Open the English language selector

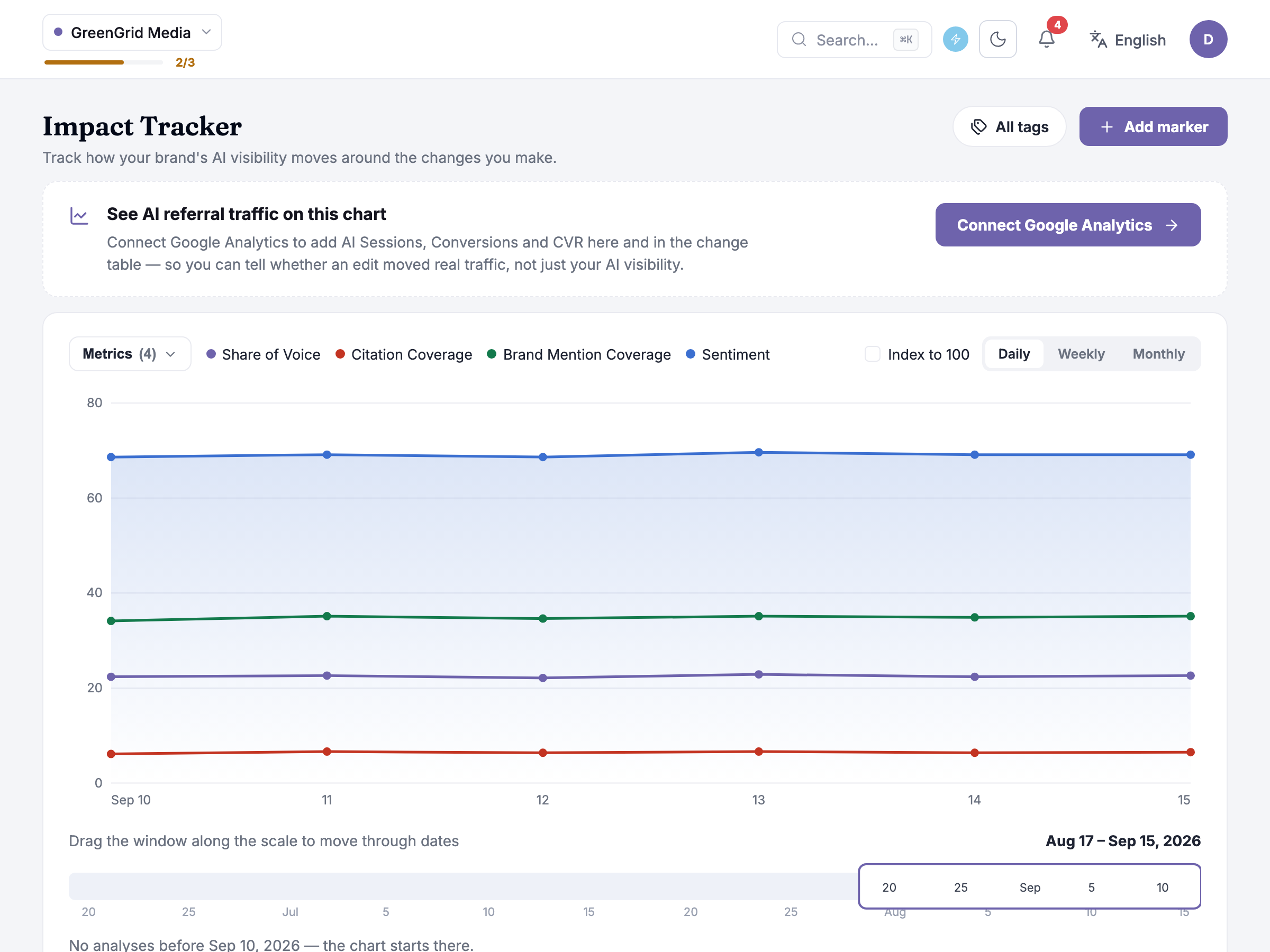[x=1128, y=40]
